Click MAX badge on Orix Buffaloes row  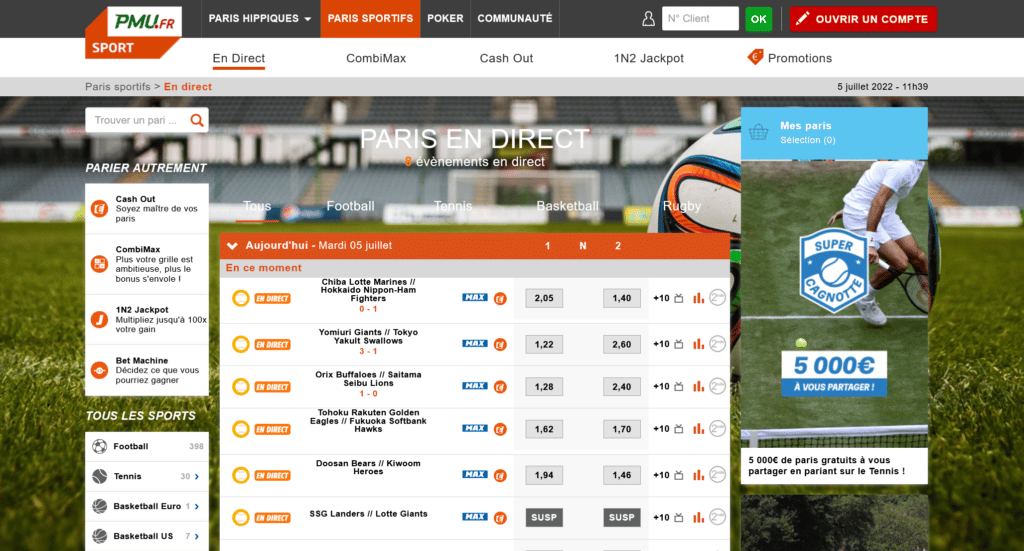tap(475, 386)
